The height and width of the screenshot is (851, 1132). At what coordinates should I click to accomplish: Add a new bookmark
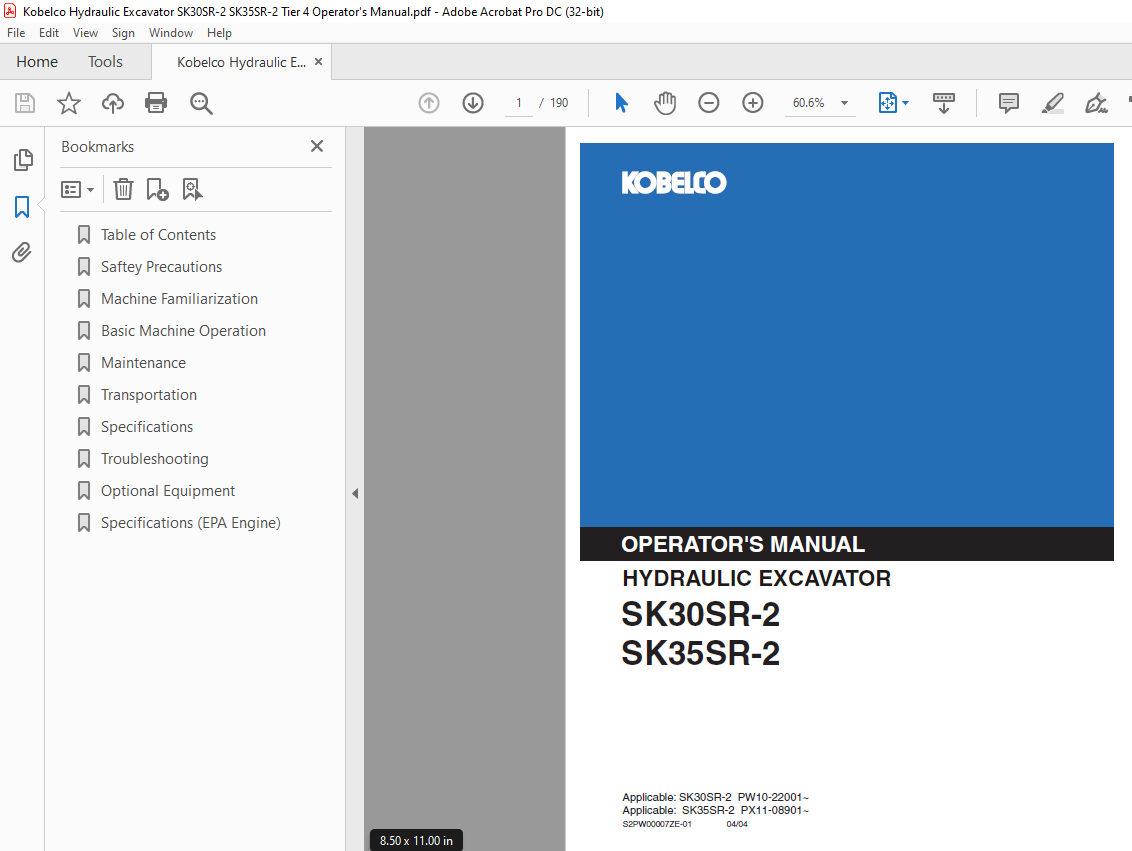(x=157, y=189)
